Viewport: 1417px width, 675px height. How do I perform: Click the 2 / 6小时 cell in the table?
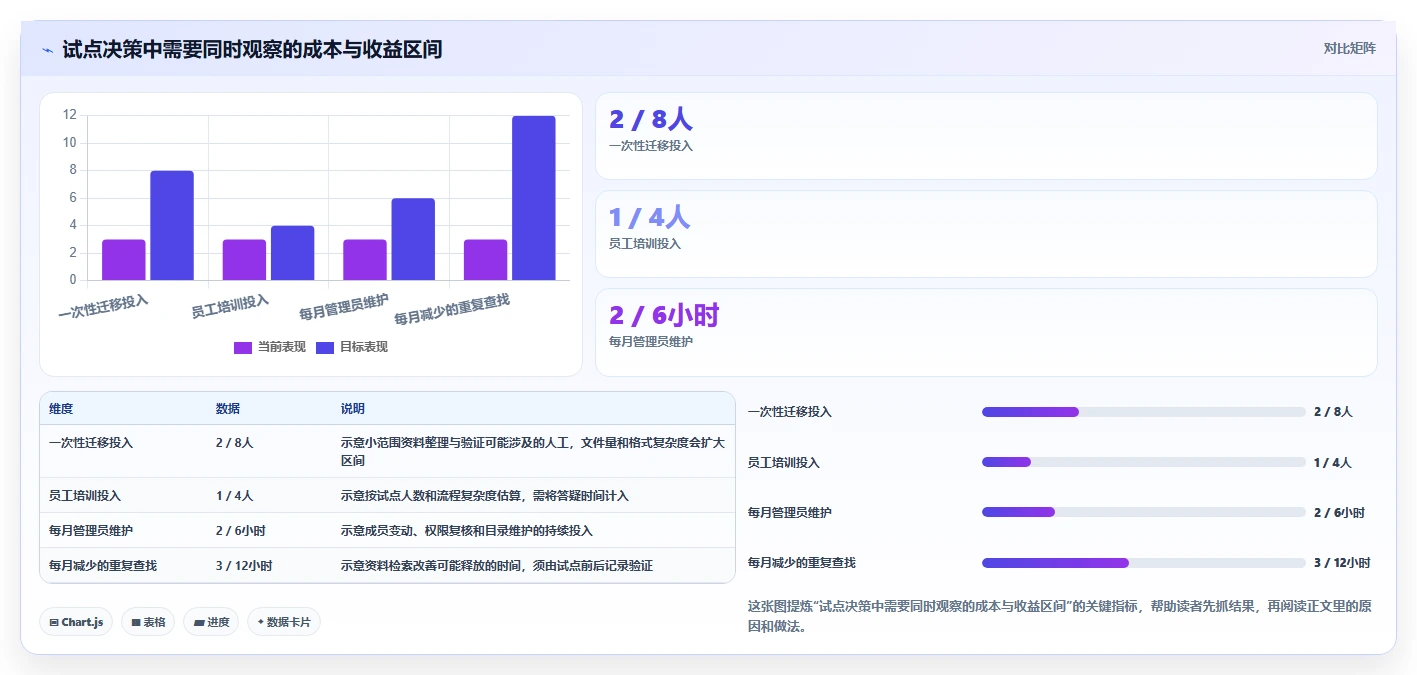tap(240, 530)
